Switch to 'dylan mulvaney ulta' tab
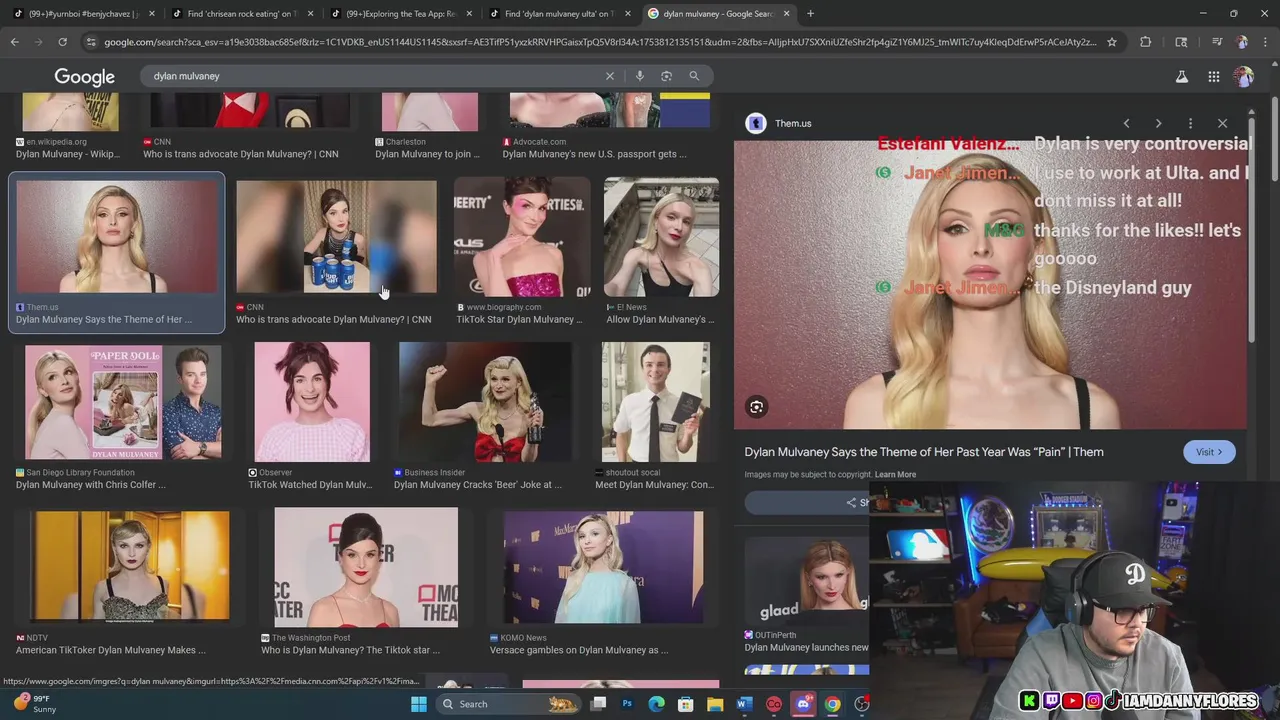The height and width of the screenshot is (720, 1280). click(558, 14)
